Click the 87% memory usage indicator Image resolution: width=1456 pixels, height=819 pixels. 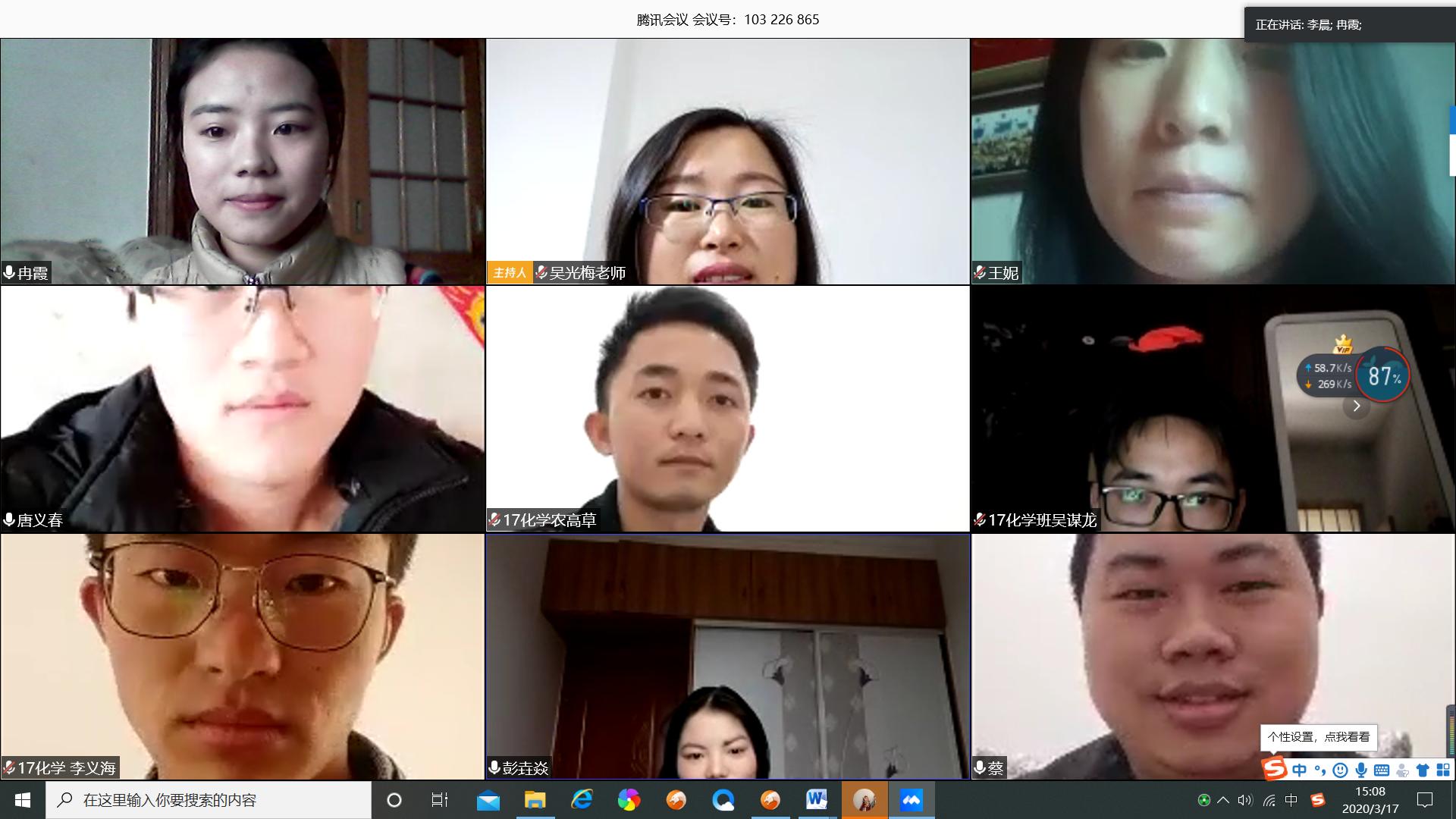coord(1383,375)
